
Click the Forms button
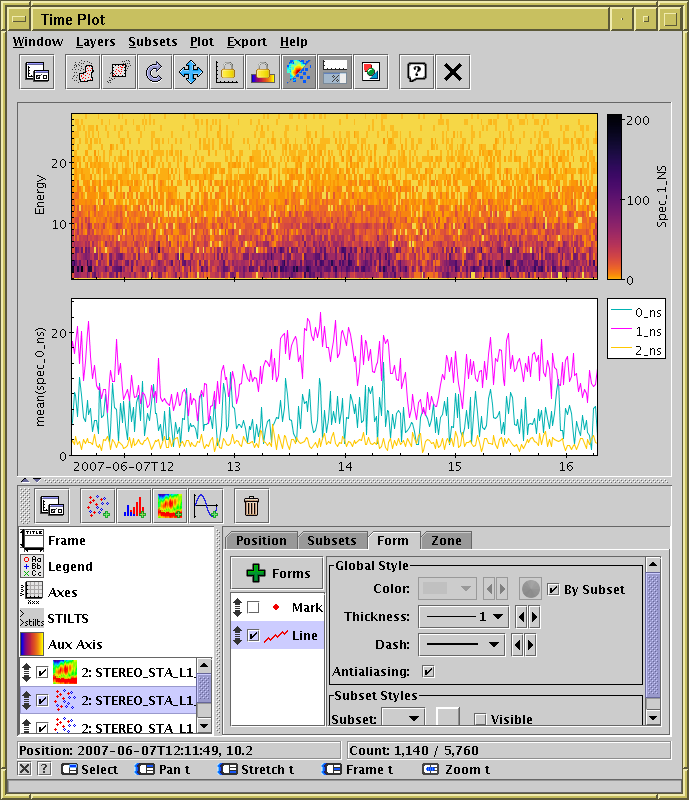(277, 574)
